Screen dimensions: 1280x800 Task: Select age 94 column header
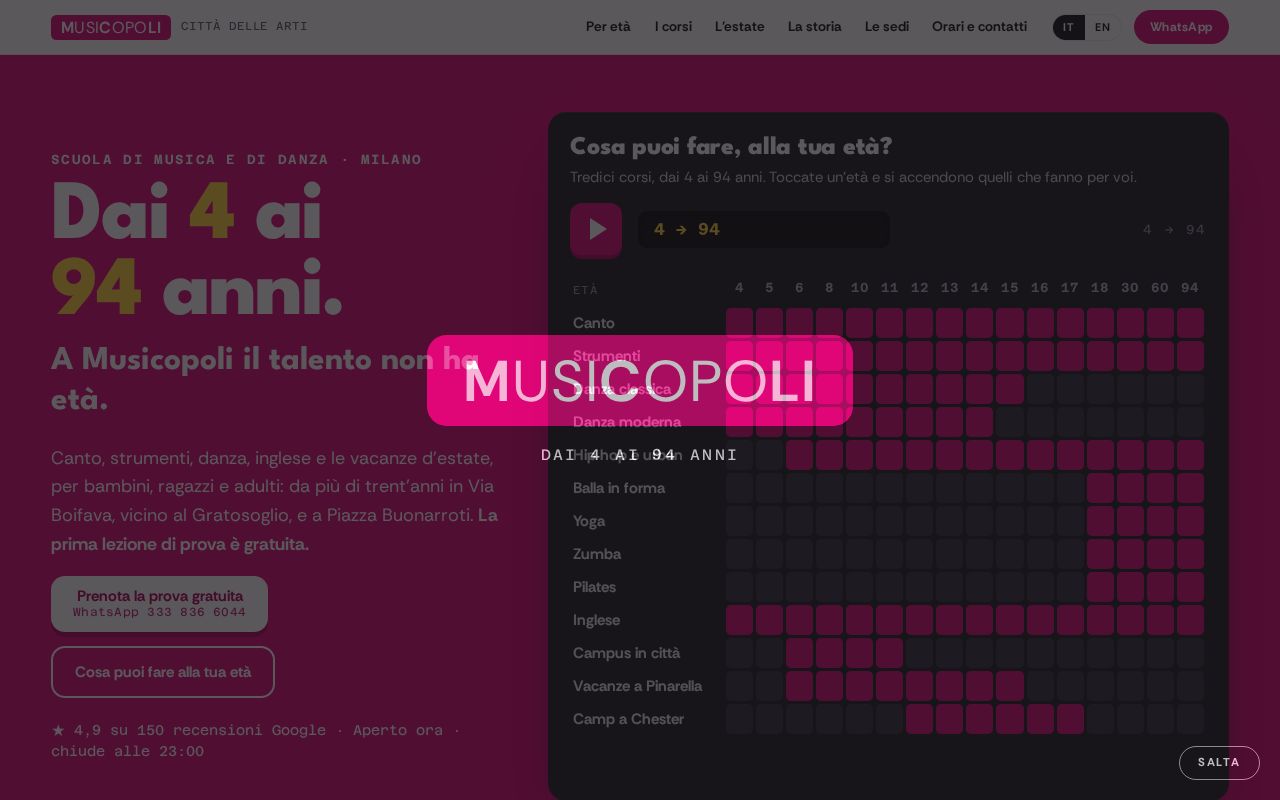pyautogui.click(x=1190, y=288)
